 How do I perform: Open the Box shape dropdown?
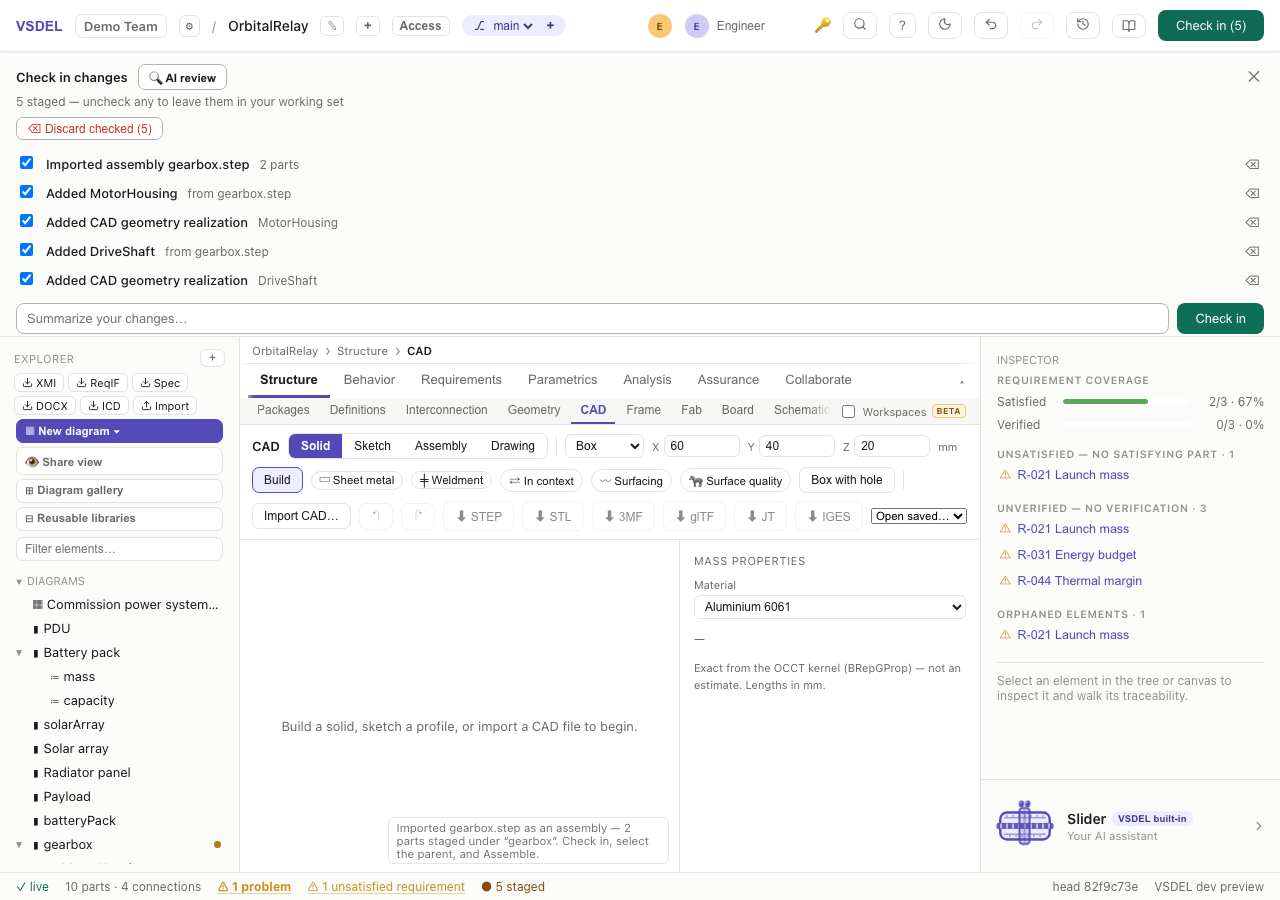click(x=604, y=446)
